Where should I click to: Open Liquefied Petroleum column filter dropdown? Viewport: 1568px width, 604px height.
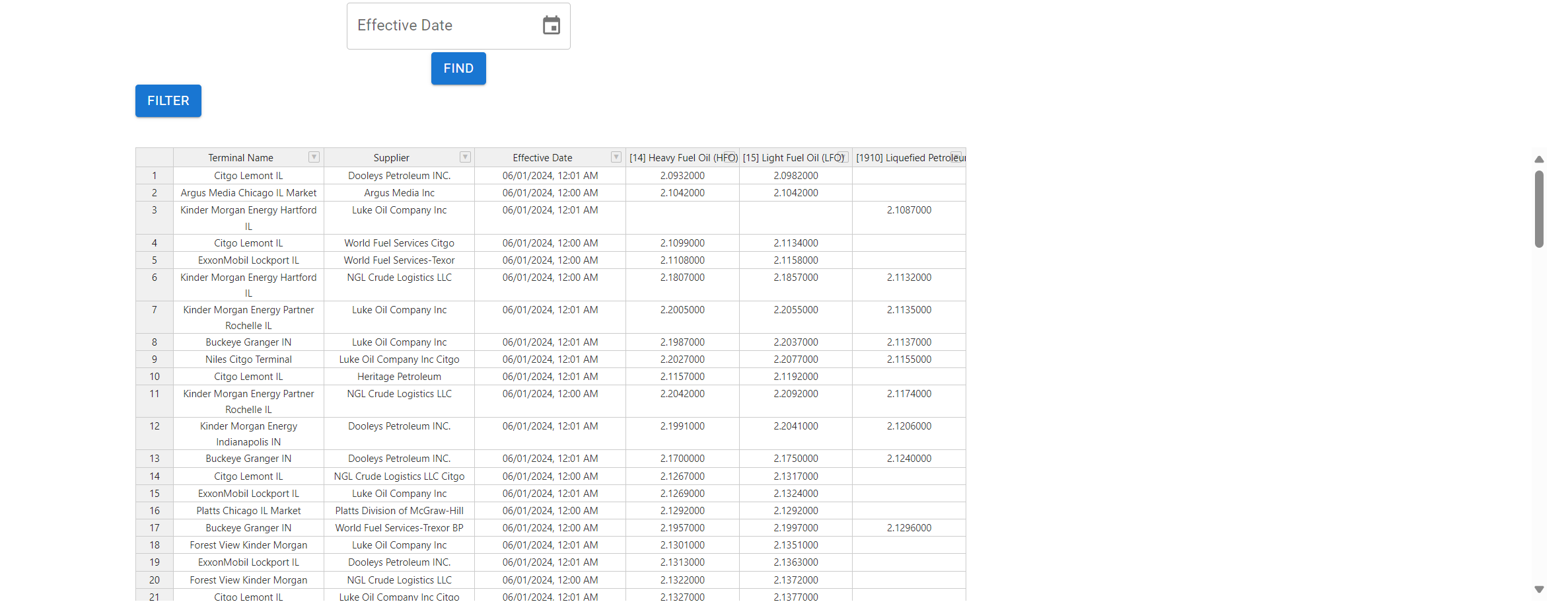956,157
